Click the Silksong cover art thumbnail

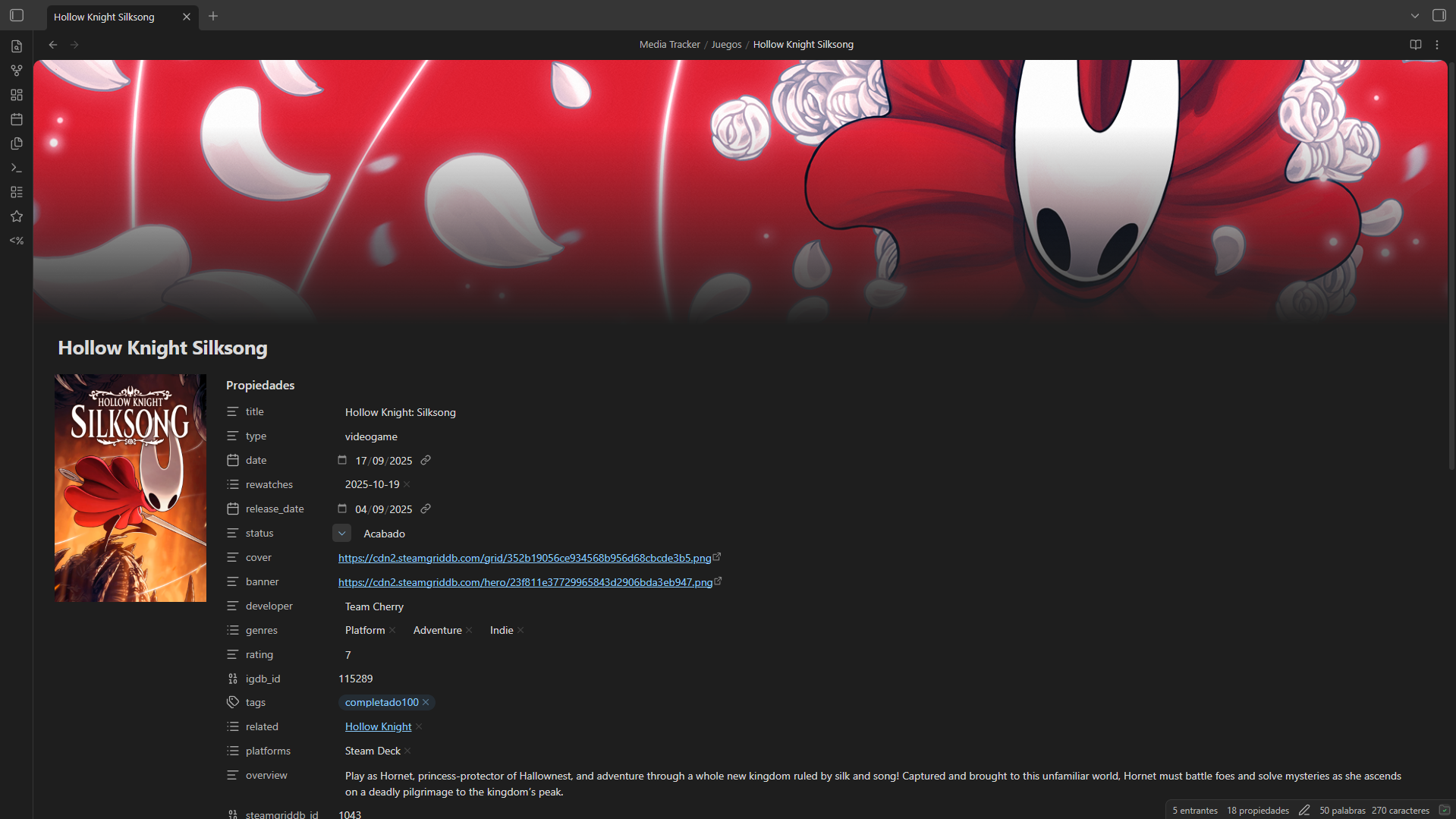[131, 487]
